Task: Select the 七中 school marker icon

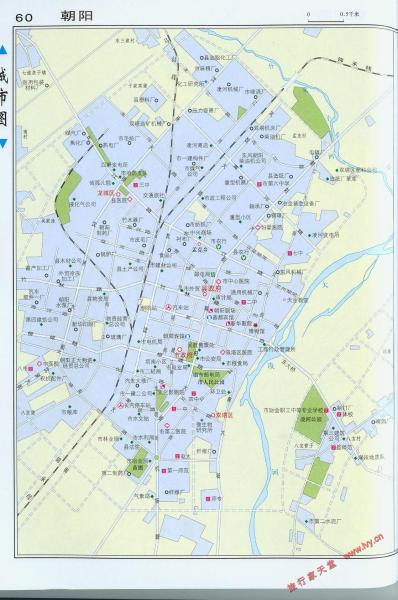Action: [x=290, y=253]
